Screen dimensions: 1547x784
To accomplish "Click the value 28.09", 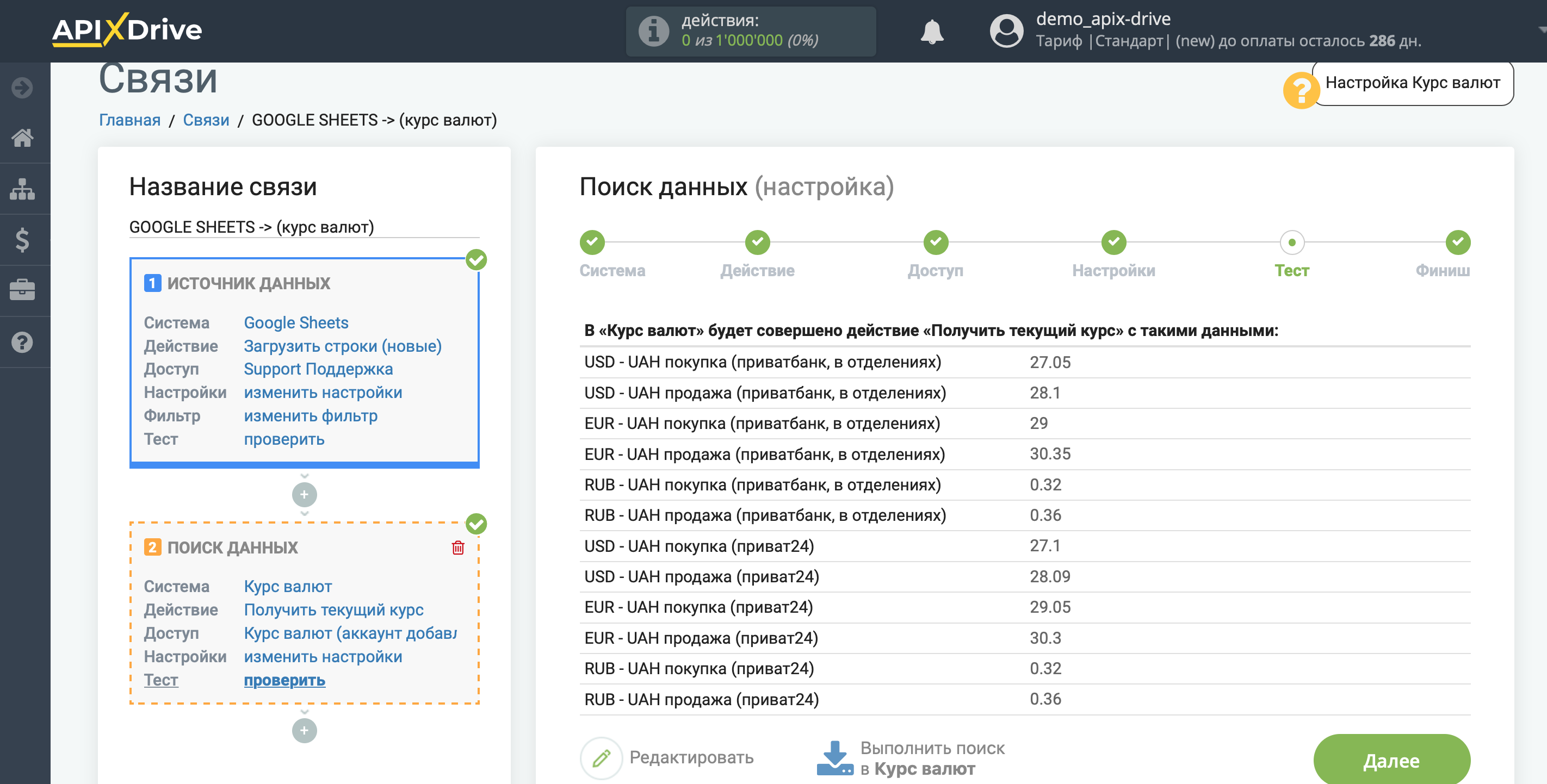I will (1050, 576).
